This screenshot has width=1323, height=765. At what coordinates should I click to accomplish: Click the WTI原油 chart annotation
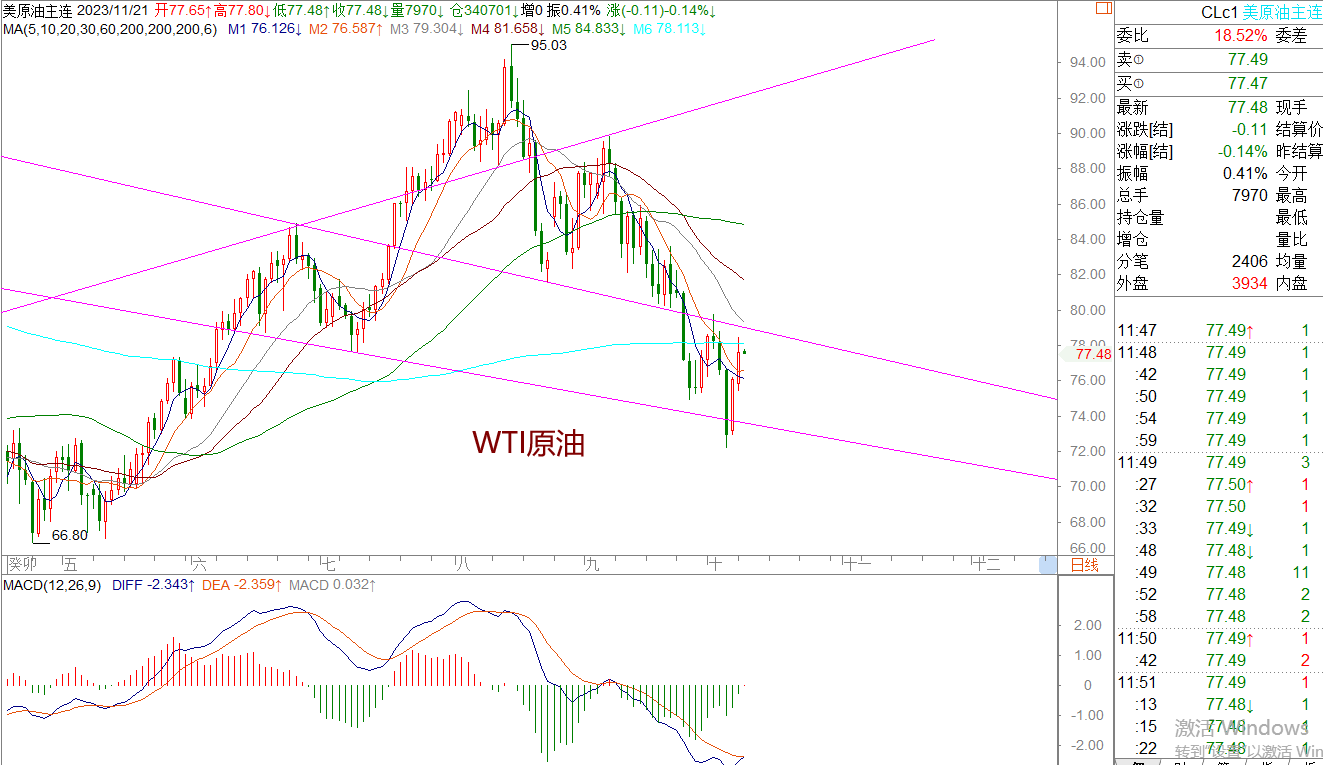(528, 443)
